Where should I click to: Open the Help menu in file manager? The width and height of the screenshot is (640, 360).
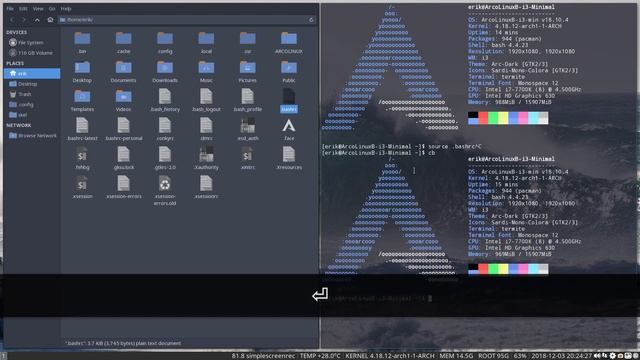point(66,9)
